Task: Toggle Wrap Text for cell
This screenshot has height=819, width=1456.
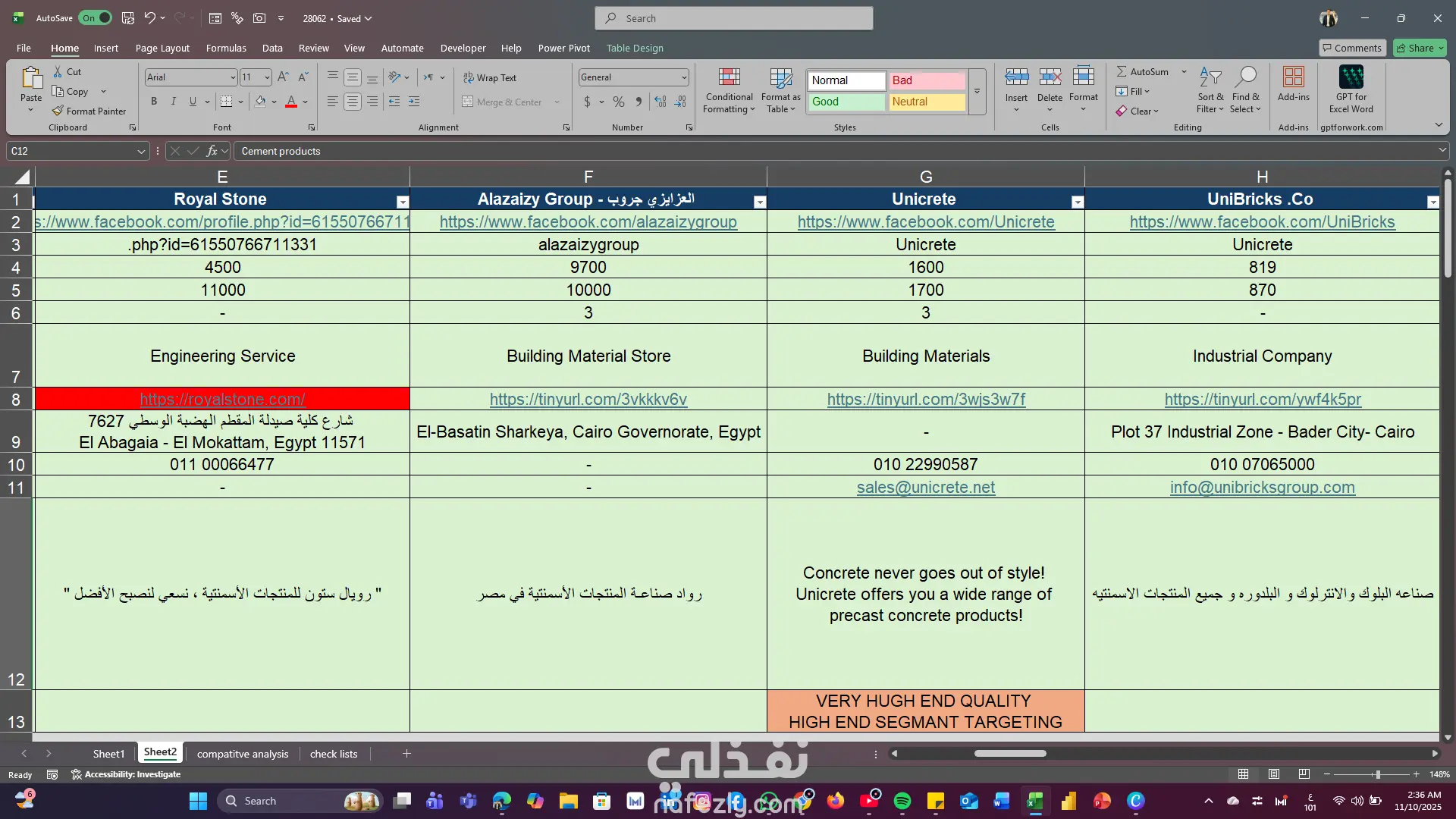Action: coord(490,77)
